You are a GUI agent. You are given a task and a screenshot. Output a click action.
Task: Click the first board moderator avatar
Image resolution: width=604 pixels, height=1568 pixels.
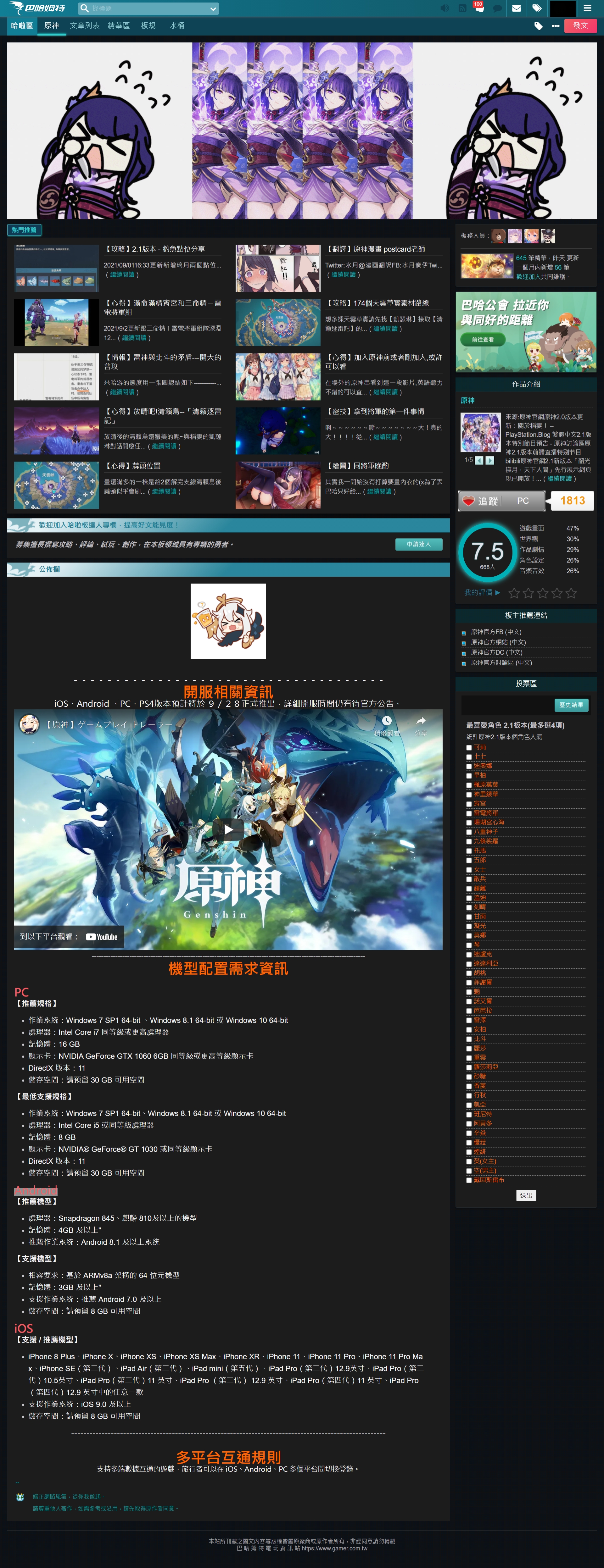(x=499, y=235)
